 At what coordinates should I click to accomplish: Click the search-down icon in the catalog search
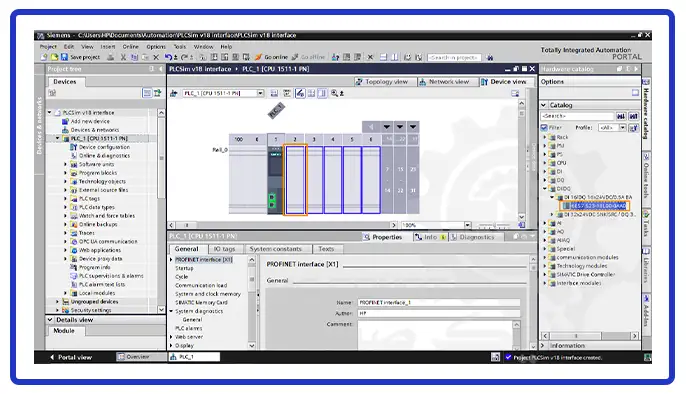(621, 116)
